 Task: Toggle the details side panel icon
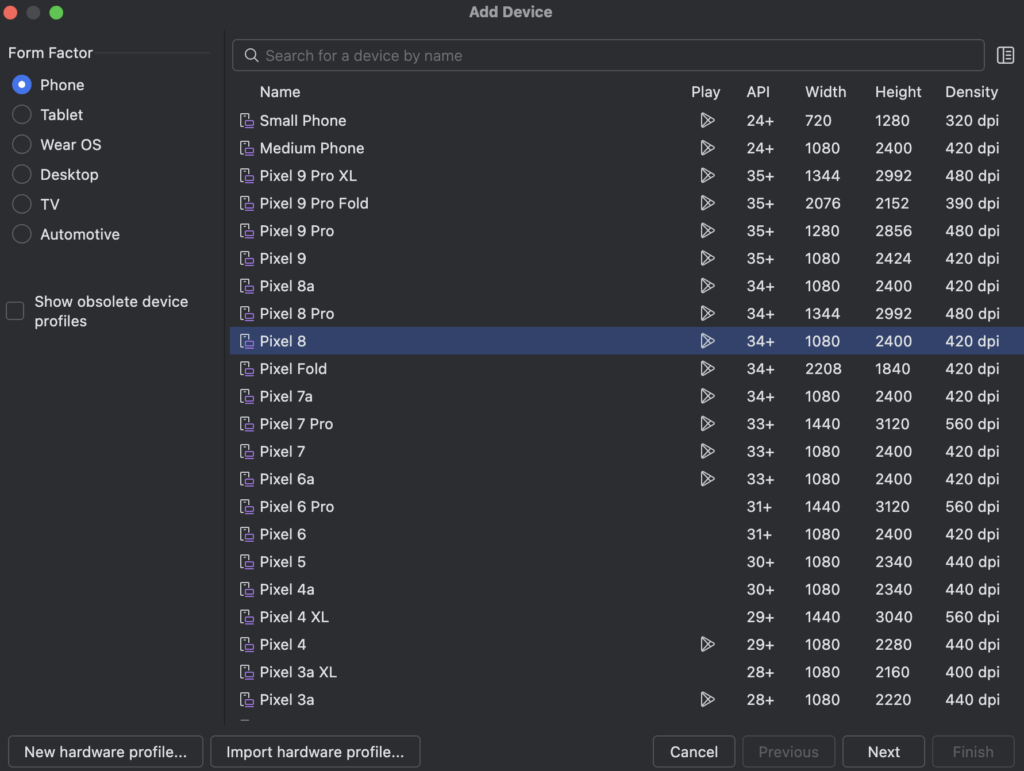tap(1005, 55)
